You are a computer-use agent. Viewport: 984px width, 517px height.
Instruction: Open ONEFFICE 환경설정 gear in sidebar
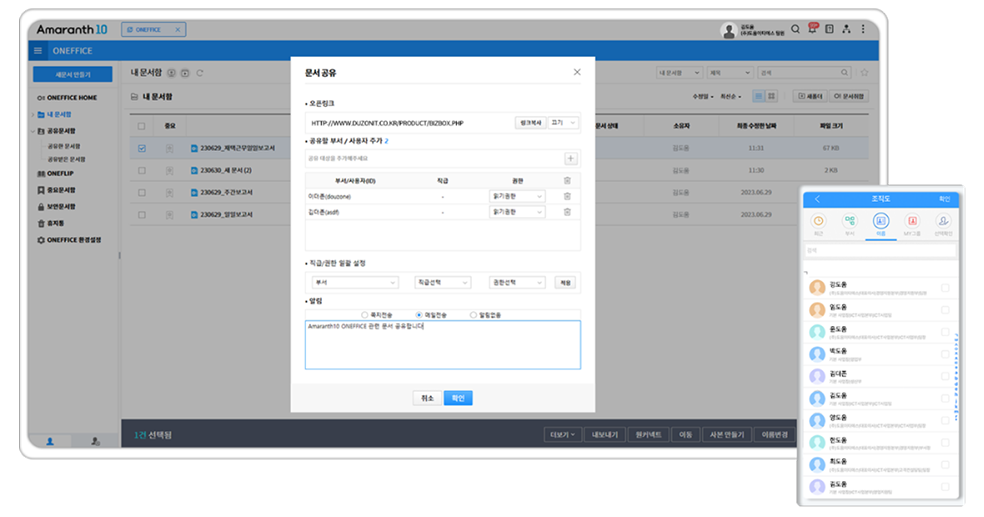tap(69, 240)
